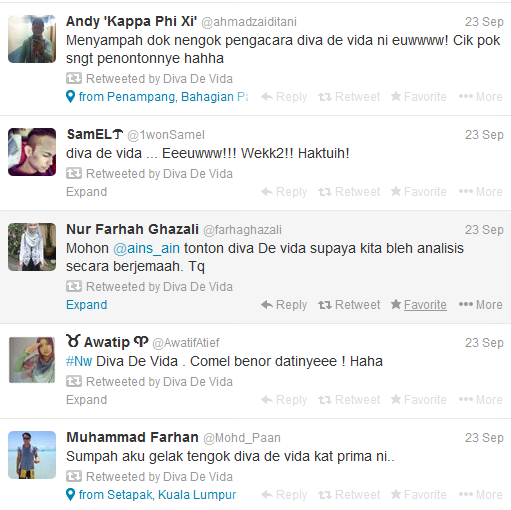Image resolution: width=511 pixels, height=510 pixels.
Task: Click the 23 Sep timestamp on SamEL tweet
Action: pyautogui.click(x=484, y=135)
